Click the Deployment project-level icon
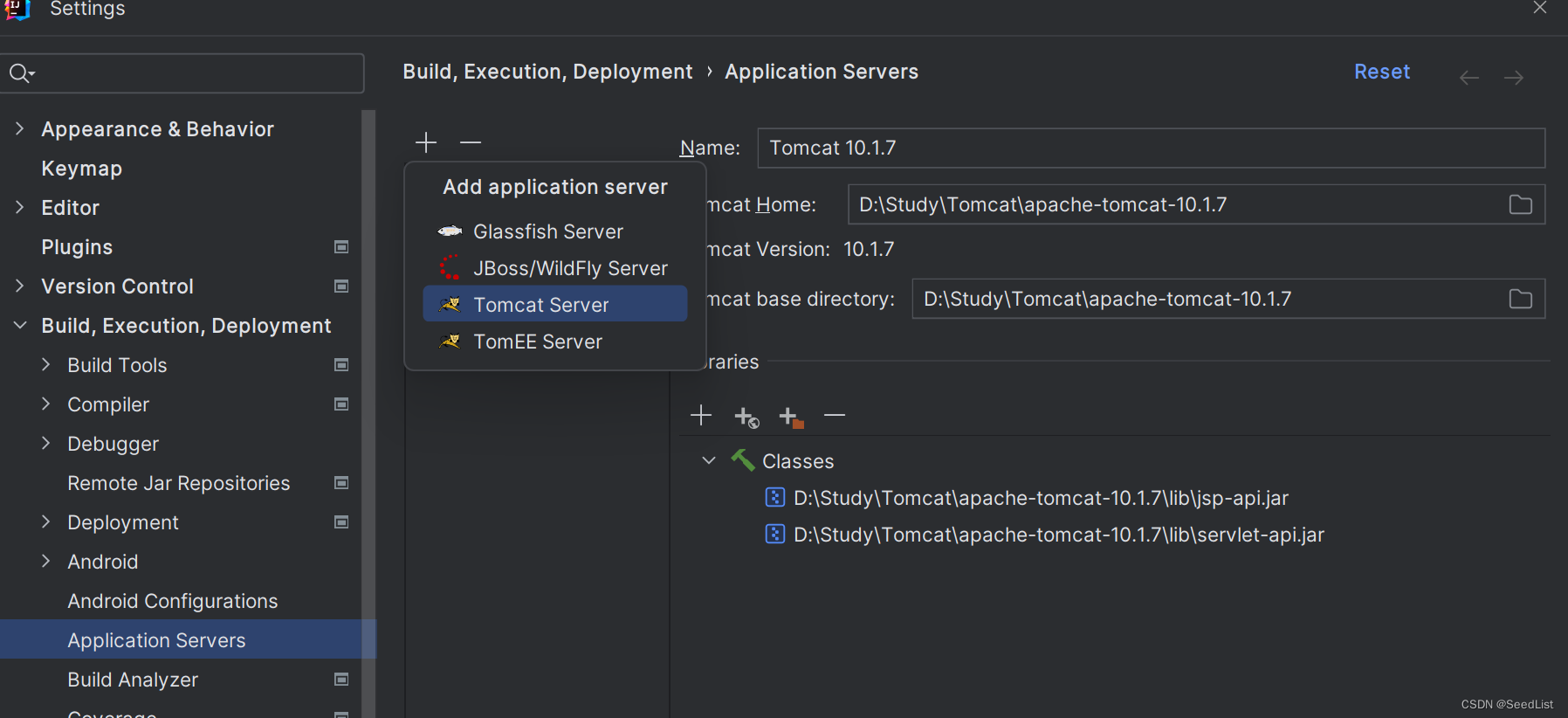 (x=341, y=522)
